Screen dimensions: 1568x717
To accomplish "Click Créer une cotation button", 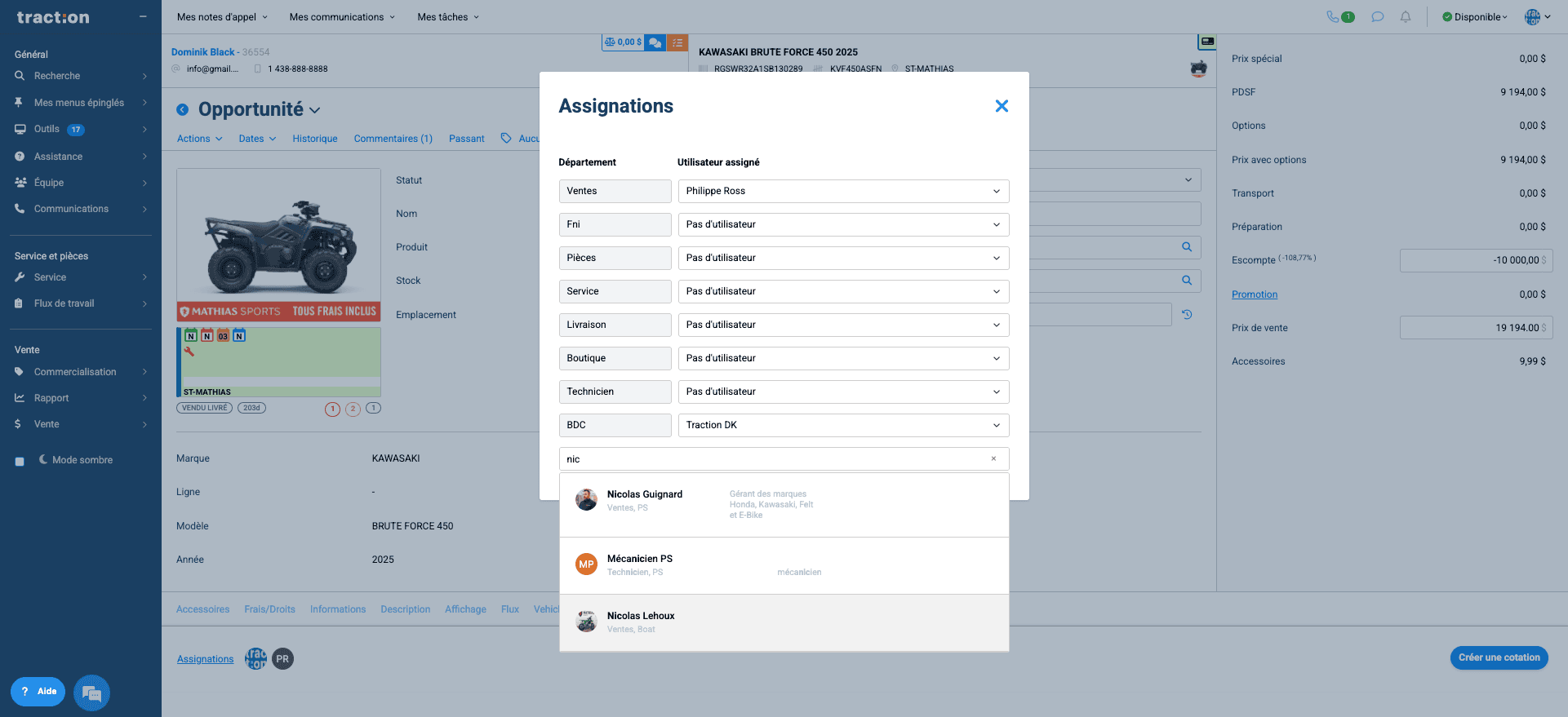I will pos(1499,657).
